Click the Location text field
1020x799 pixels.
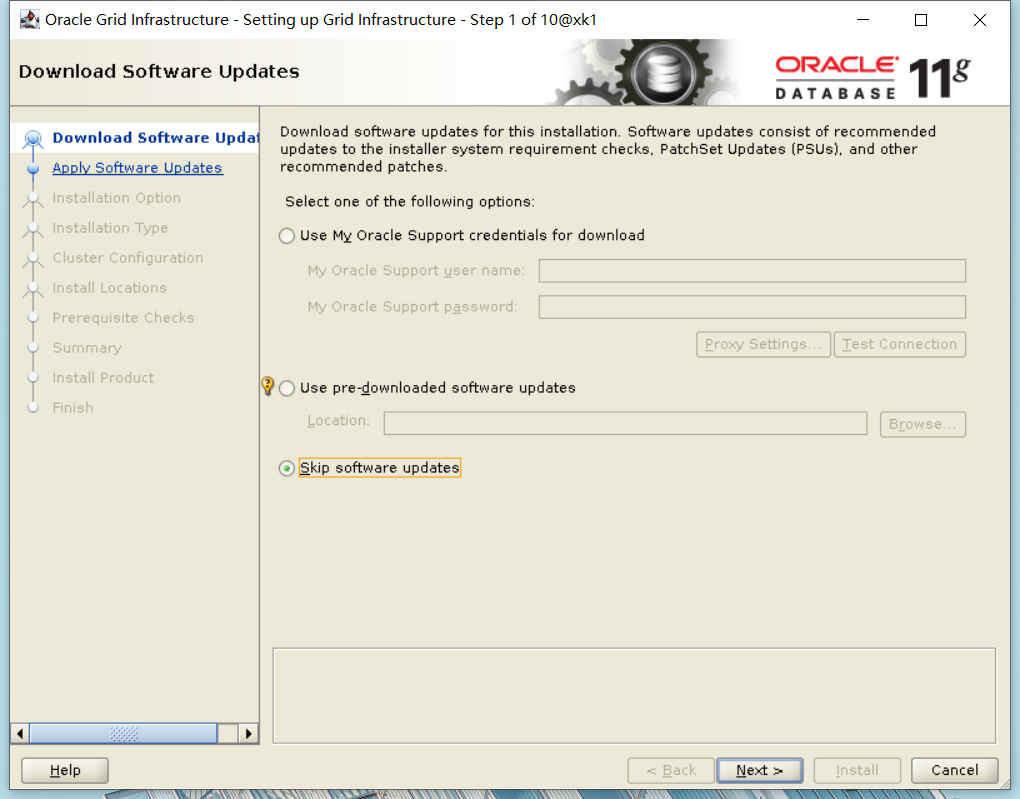625,423
